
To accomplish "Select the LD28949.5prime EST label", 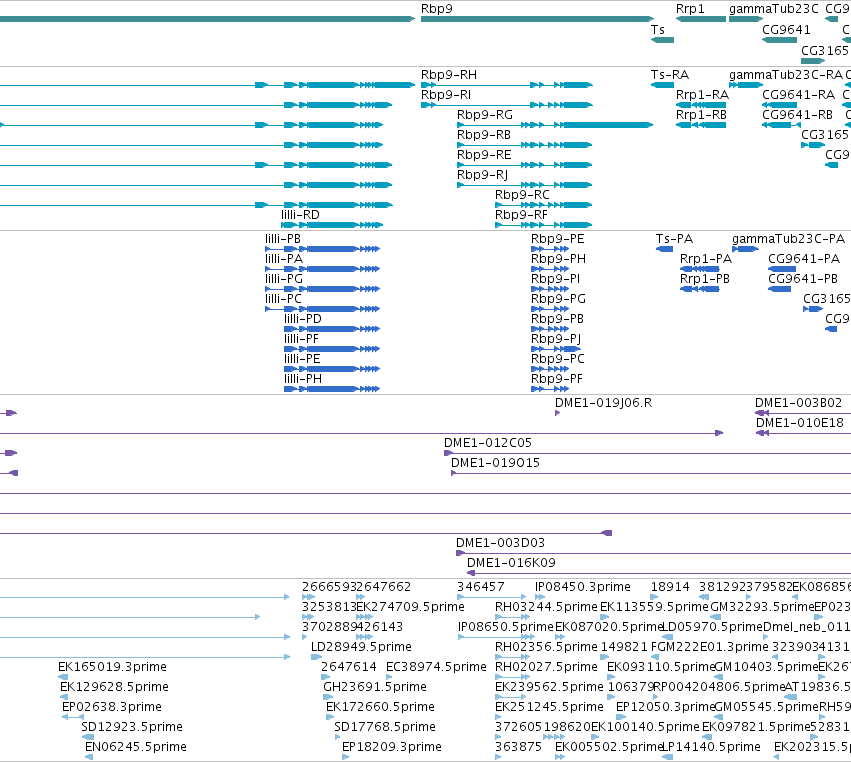I will [361, 646].
